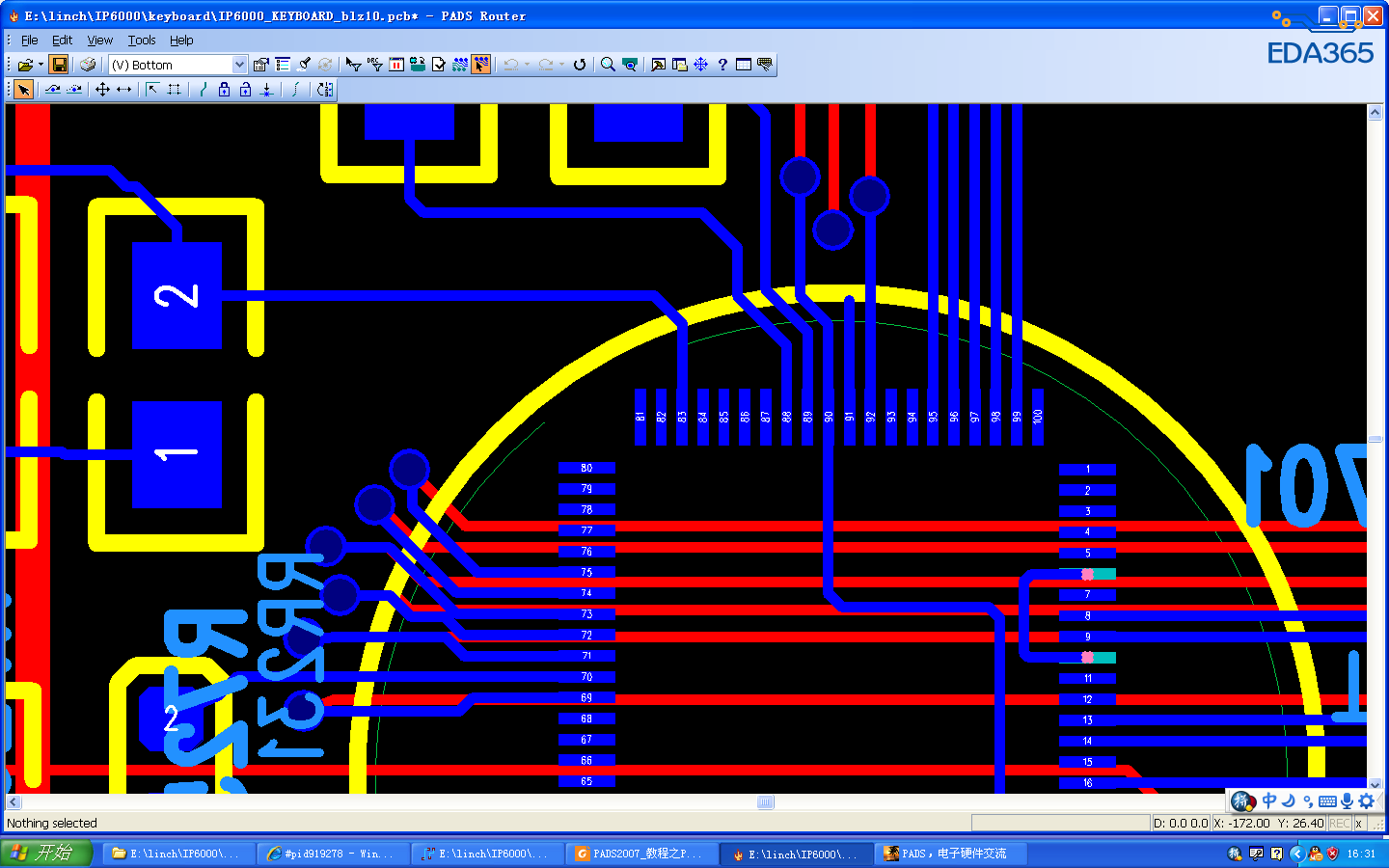1389x868 pixels.
Task: Click the green trace segment tool
Action: tap(203, 90)
